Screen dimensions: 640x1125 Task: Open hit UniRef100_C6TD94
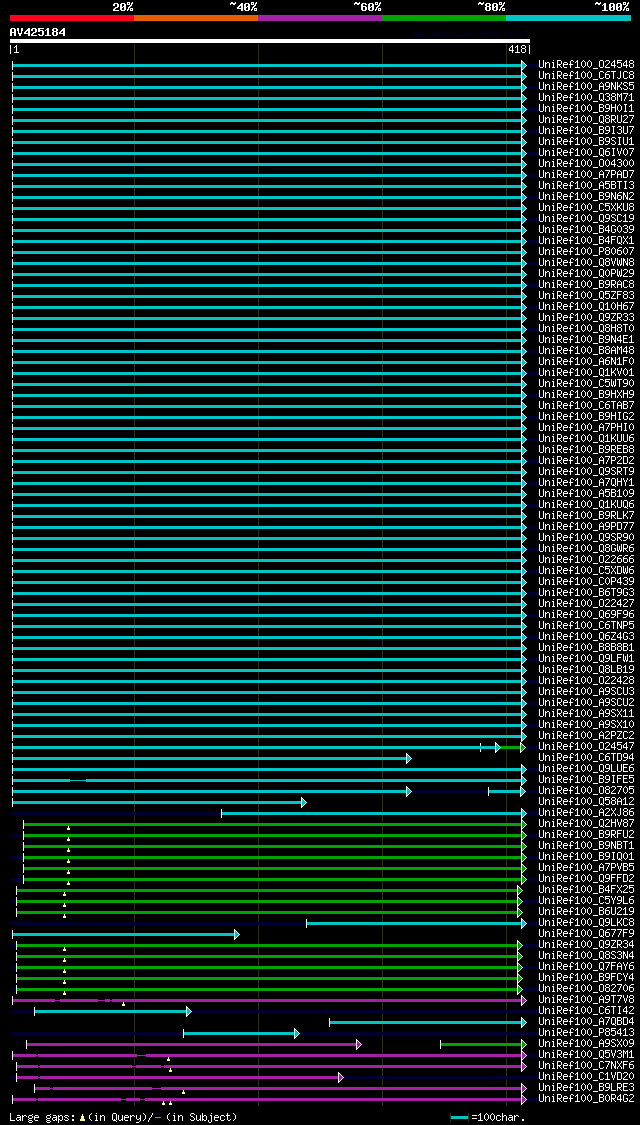tap(586, 758)
